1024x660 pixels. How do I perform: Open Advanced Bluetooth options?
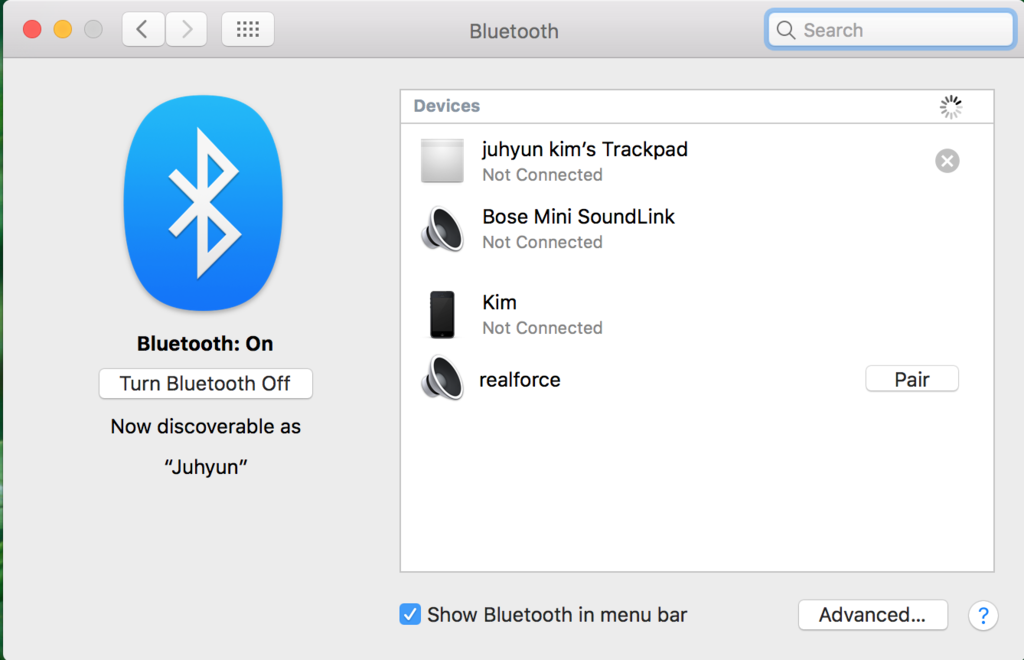pos(872,615)
